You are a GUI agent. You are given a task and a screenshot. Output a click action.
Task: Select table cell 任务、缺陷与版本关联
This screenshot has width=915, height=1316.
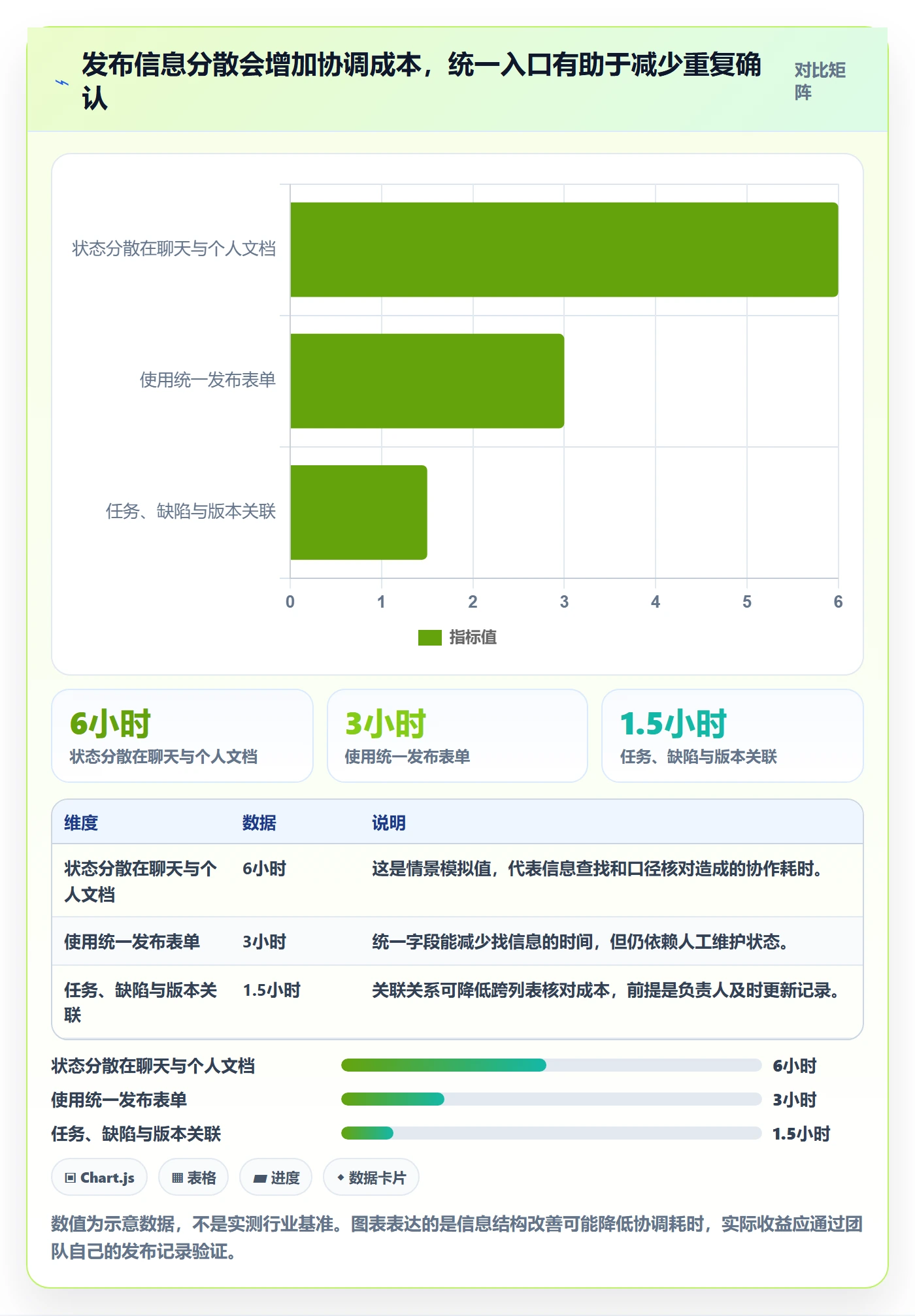coord(141,1002)
